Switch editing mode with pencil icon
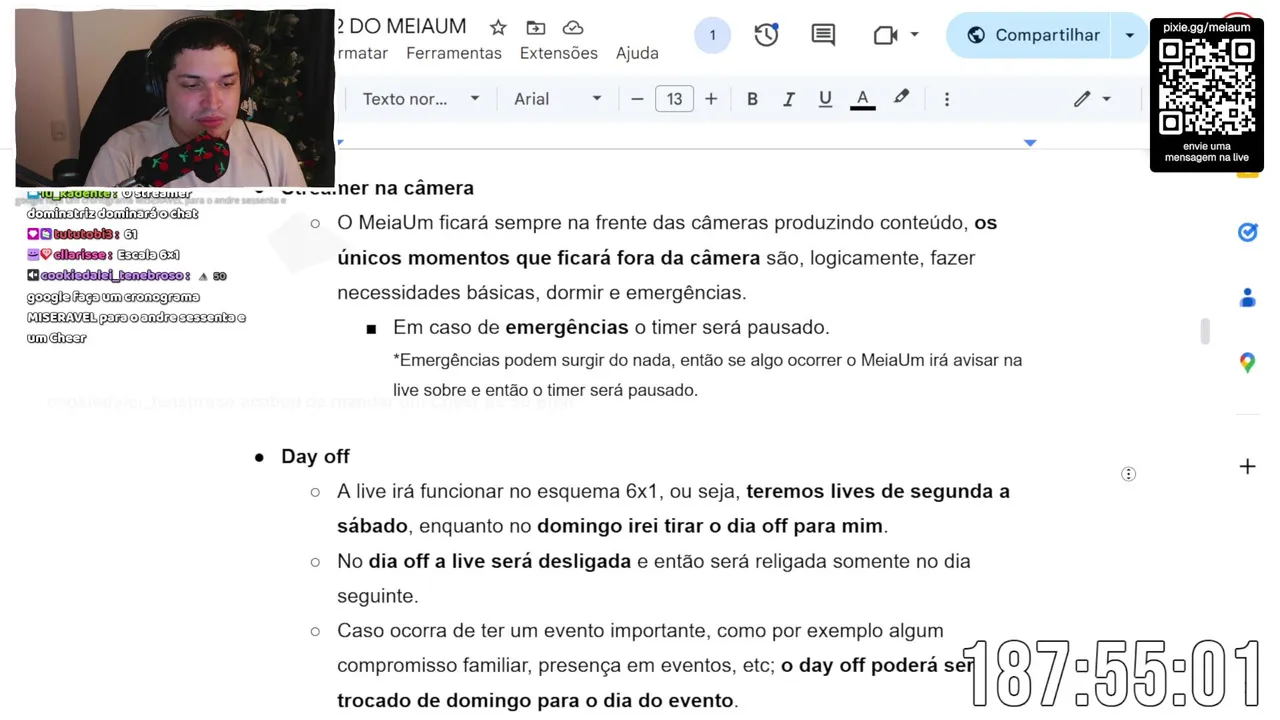Screen dimensions: 1280x720 [1082, 99]
